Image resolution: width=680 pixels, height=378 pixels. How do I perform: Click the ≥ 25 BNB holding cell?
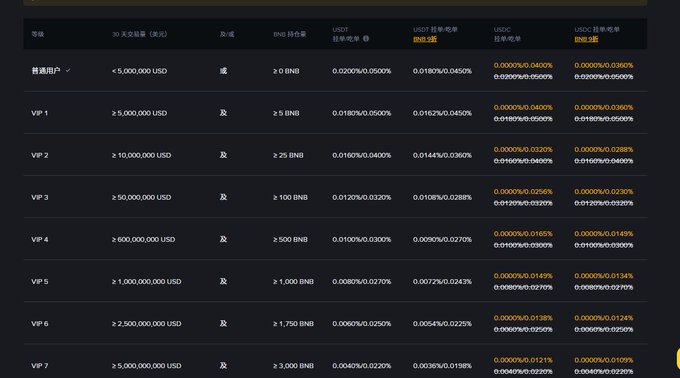pyautogui.click(x=288, y=155)
